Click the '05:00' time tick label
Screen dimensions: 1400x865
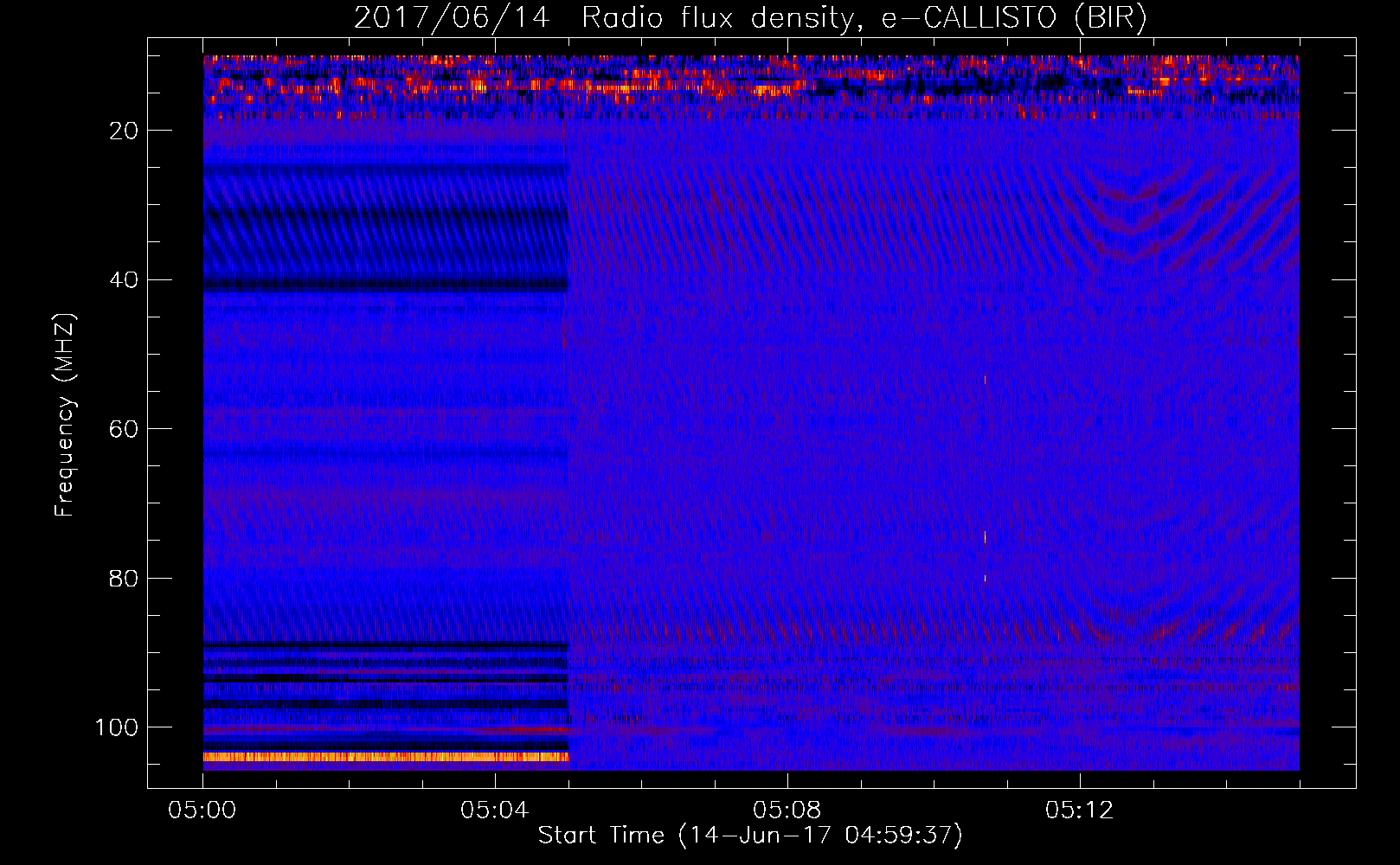pos(202,811)
